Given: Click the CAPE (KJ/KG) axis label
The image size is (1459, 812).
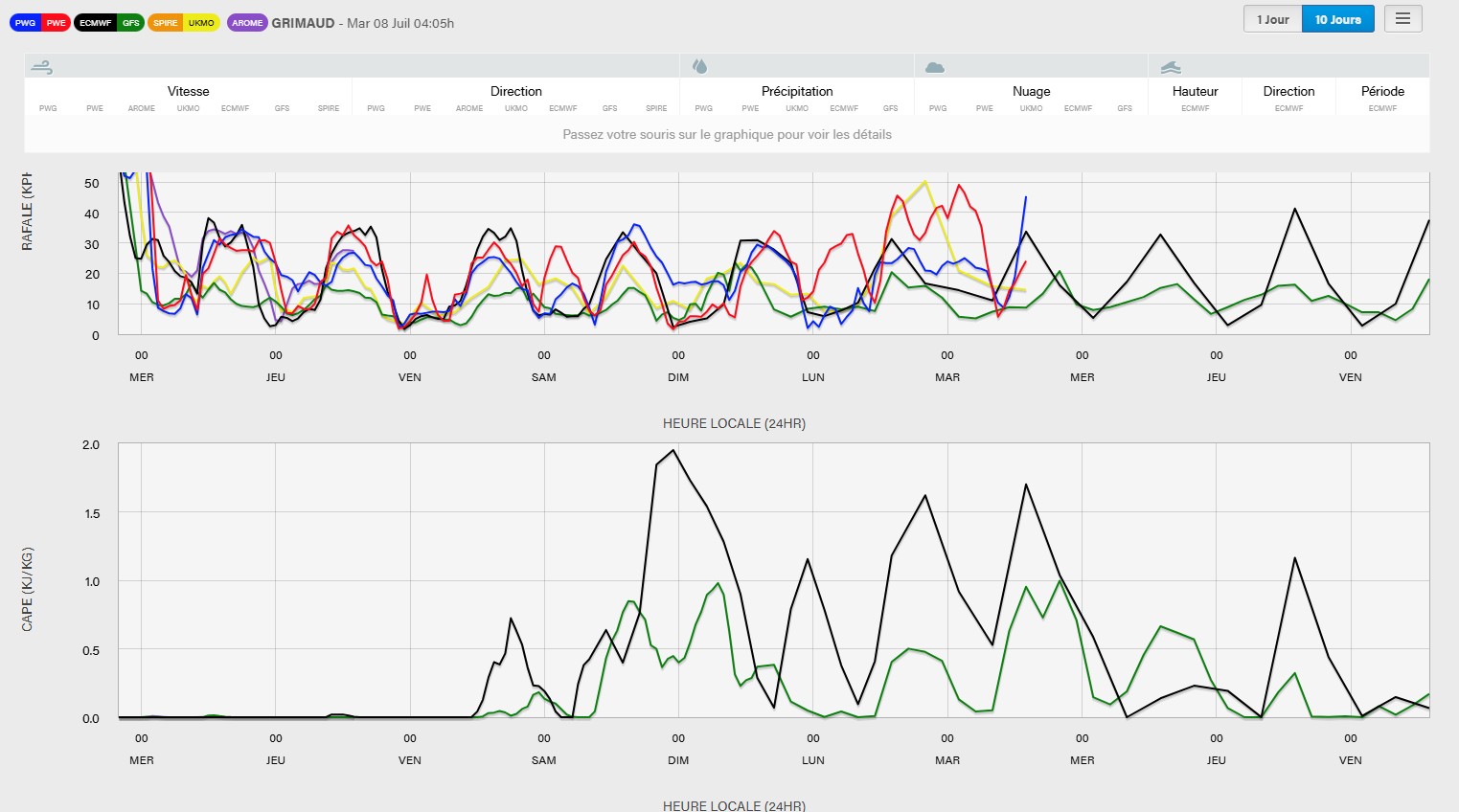Looking at the screenshot, I should (27, 590).
